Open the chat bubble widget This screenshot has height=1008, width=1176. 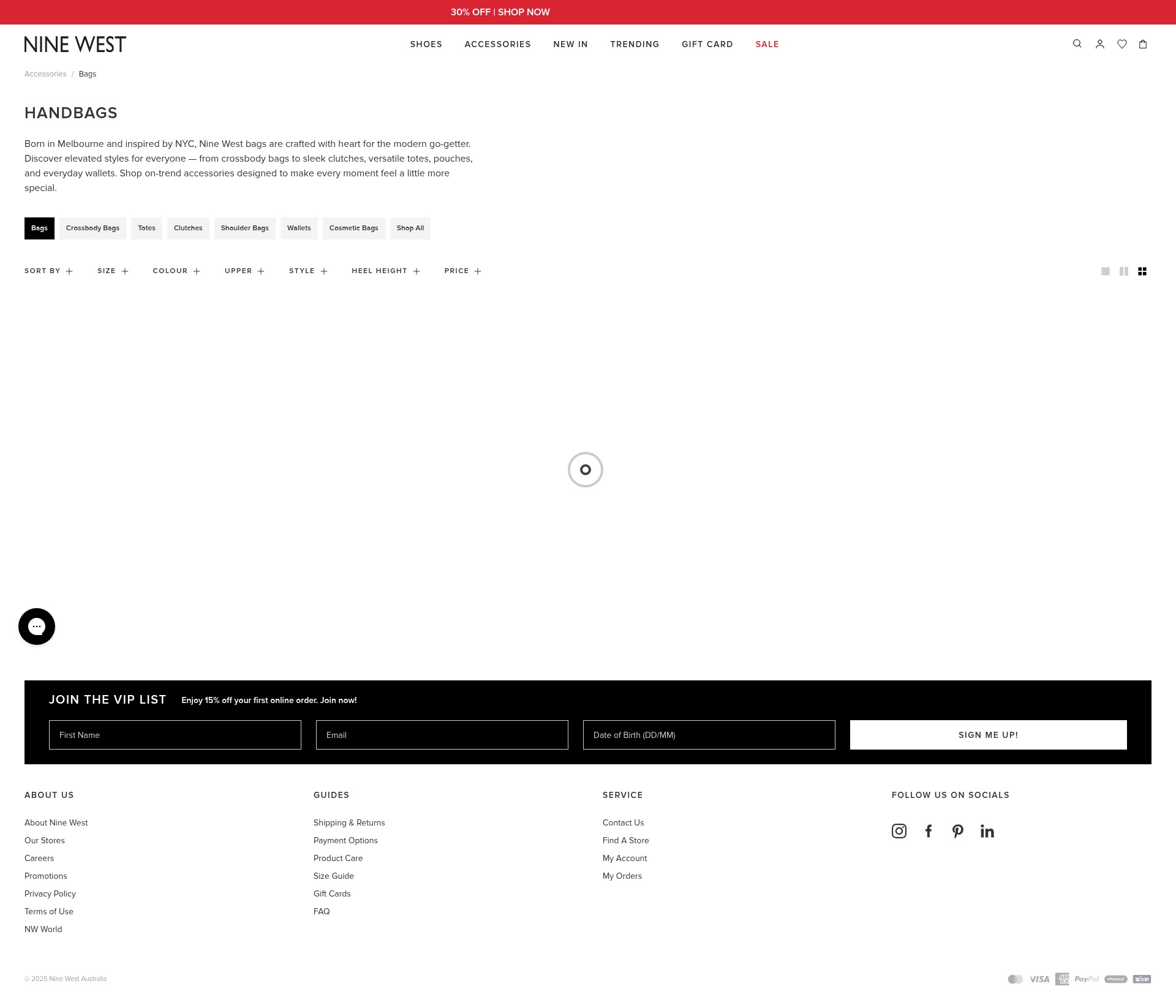tap(37, 626)
